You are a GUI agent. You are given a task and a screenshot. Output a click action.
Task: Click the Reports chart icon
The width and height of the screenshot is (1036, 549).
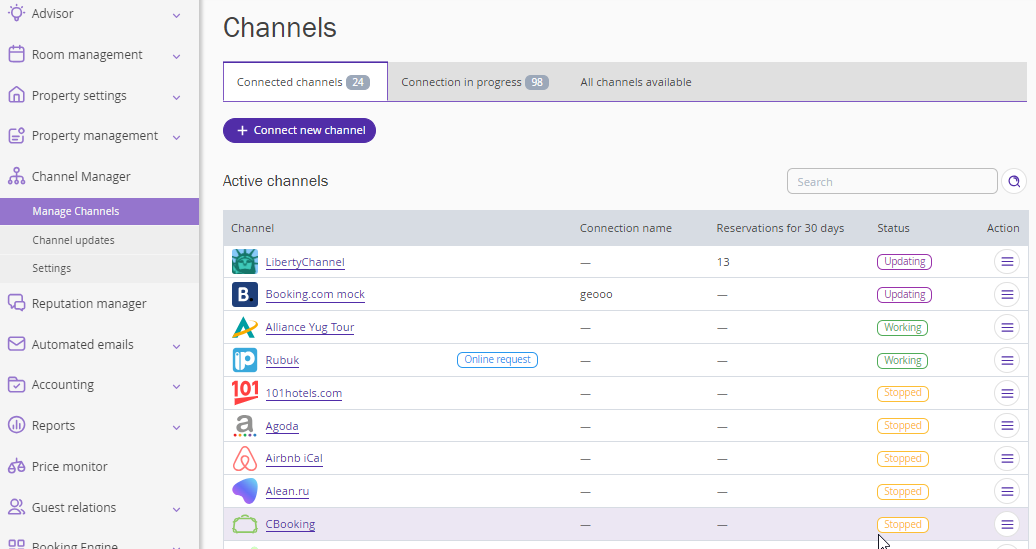point(17,425)
